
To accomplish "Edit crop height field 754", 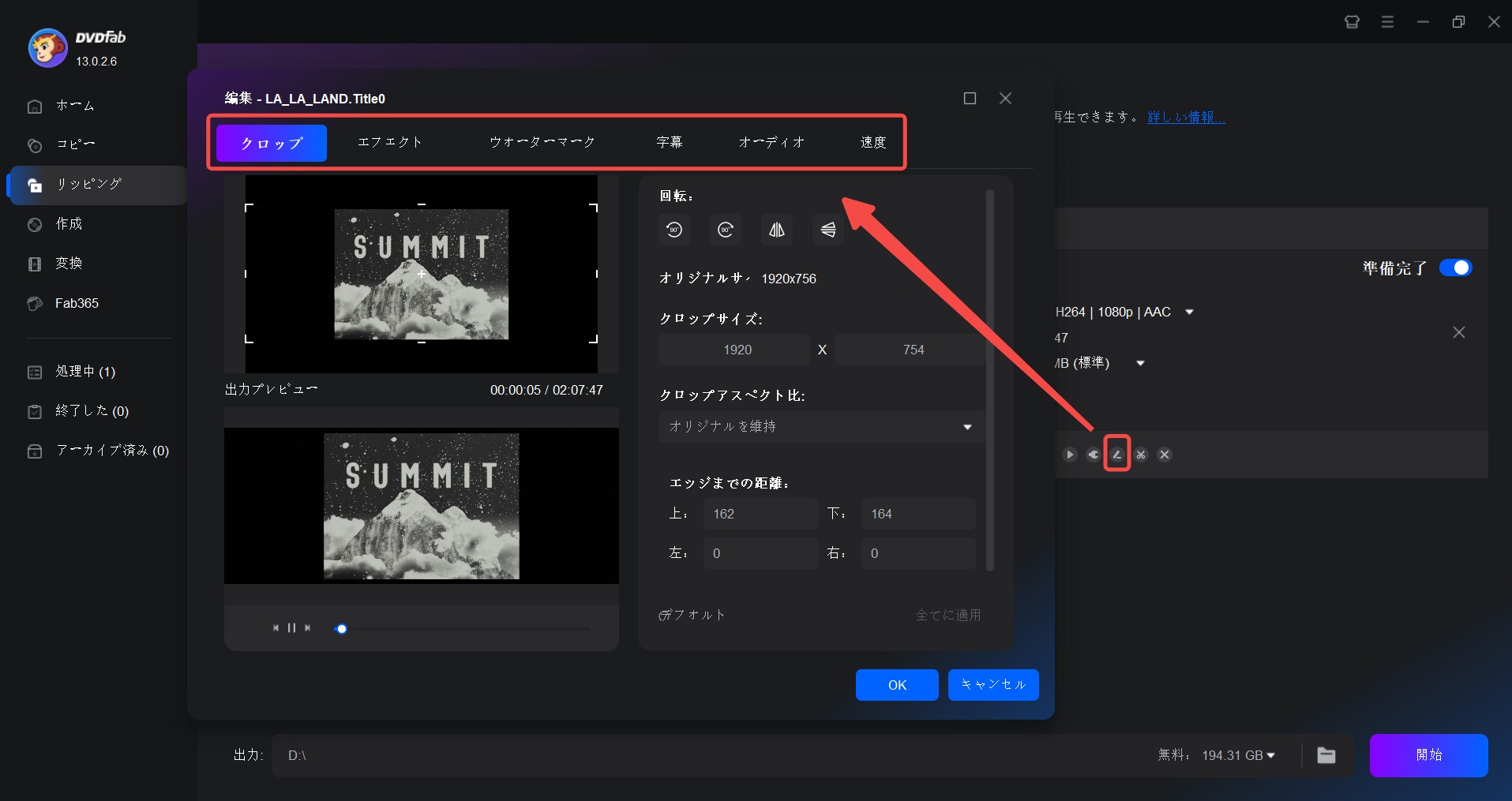I will [910, 350].
